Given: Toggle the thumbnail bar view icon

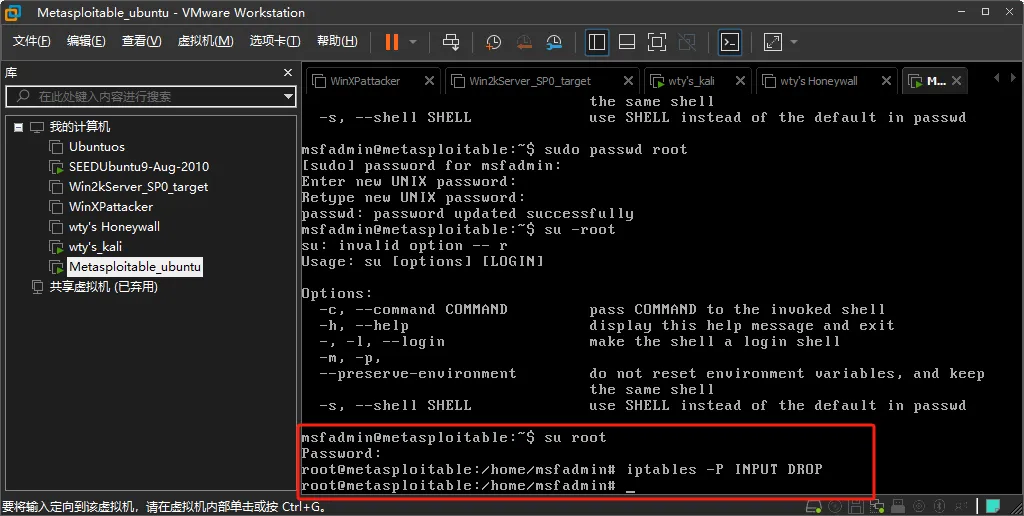Looking at the screenshot, I should click(627, 42).
